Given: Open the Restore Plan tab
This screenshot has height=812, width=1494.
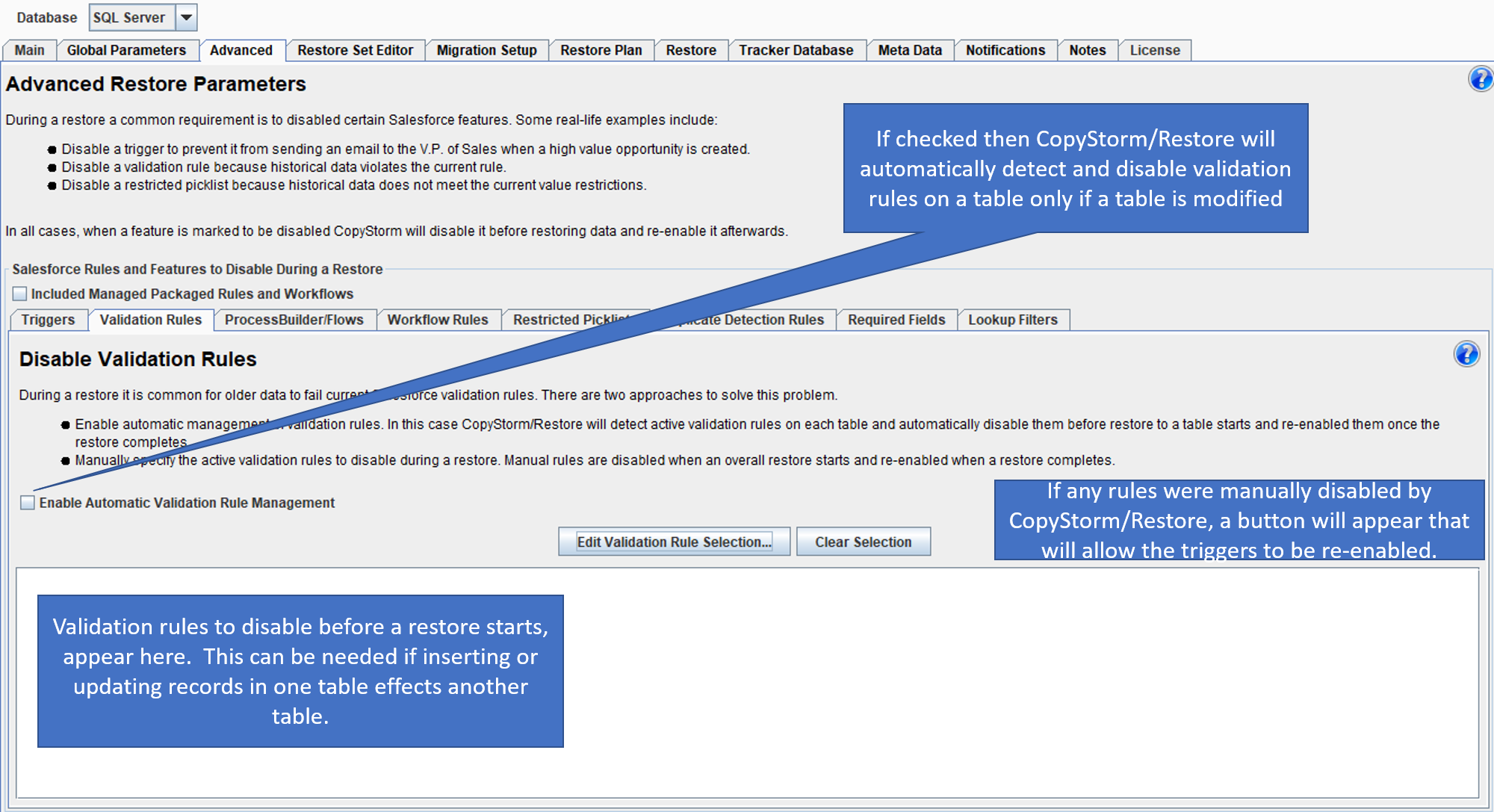Looking at the screenshot, I should coord(601,50).
